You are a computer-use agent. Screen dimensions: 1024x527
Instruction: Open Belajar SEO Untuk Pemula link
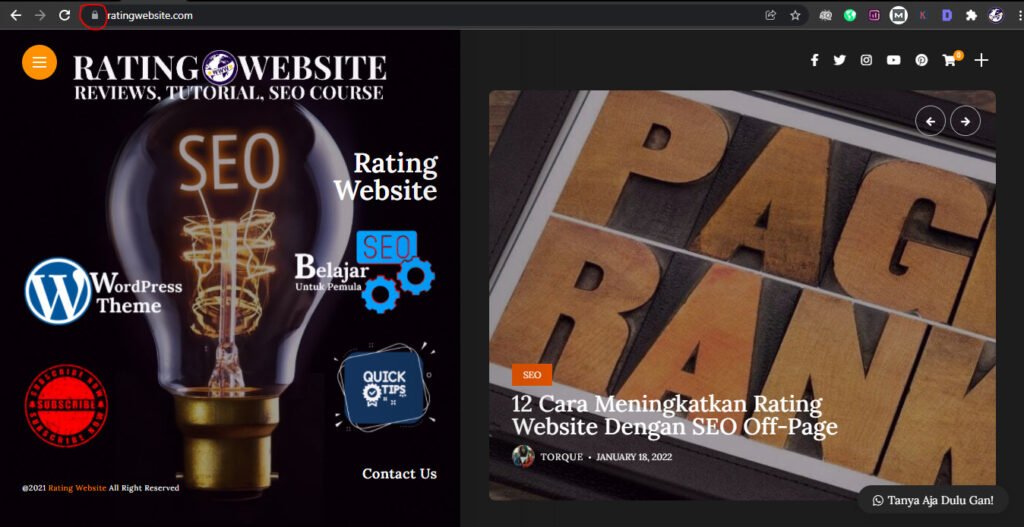coord(365,272)
